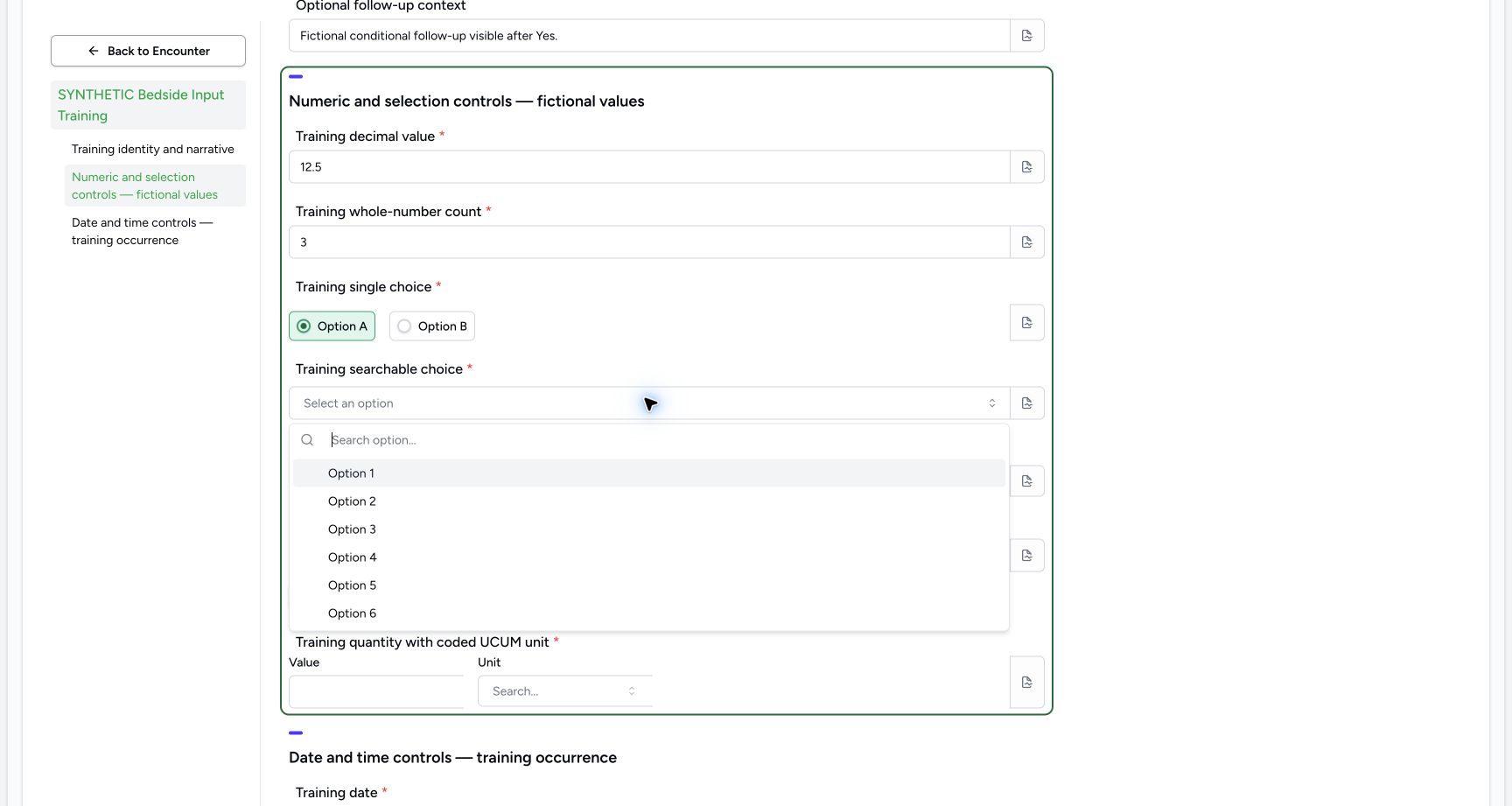Choose Option 4 from the list
The image size is (1512, 806).
click(x=649, y=557)
